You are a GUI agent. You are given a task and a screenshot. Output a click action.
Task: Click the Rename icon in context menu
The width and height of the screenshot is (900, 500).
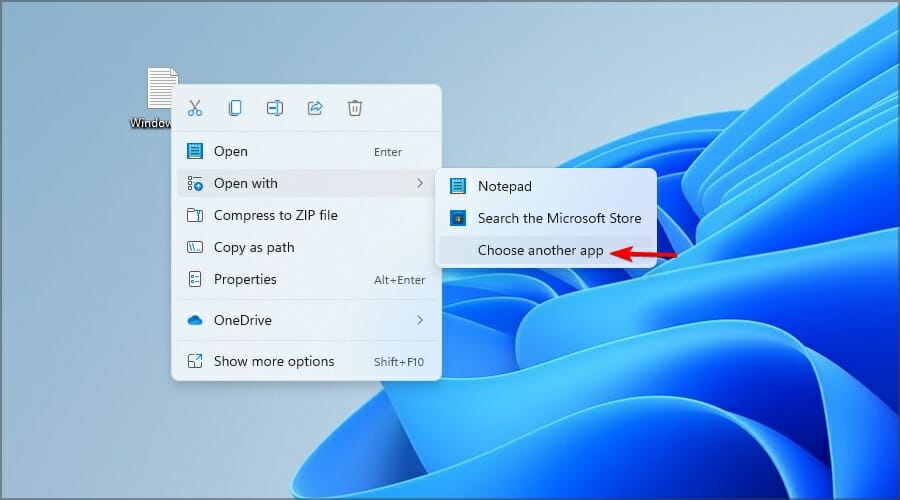[x=275, y=108]
